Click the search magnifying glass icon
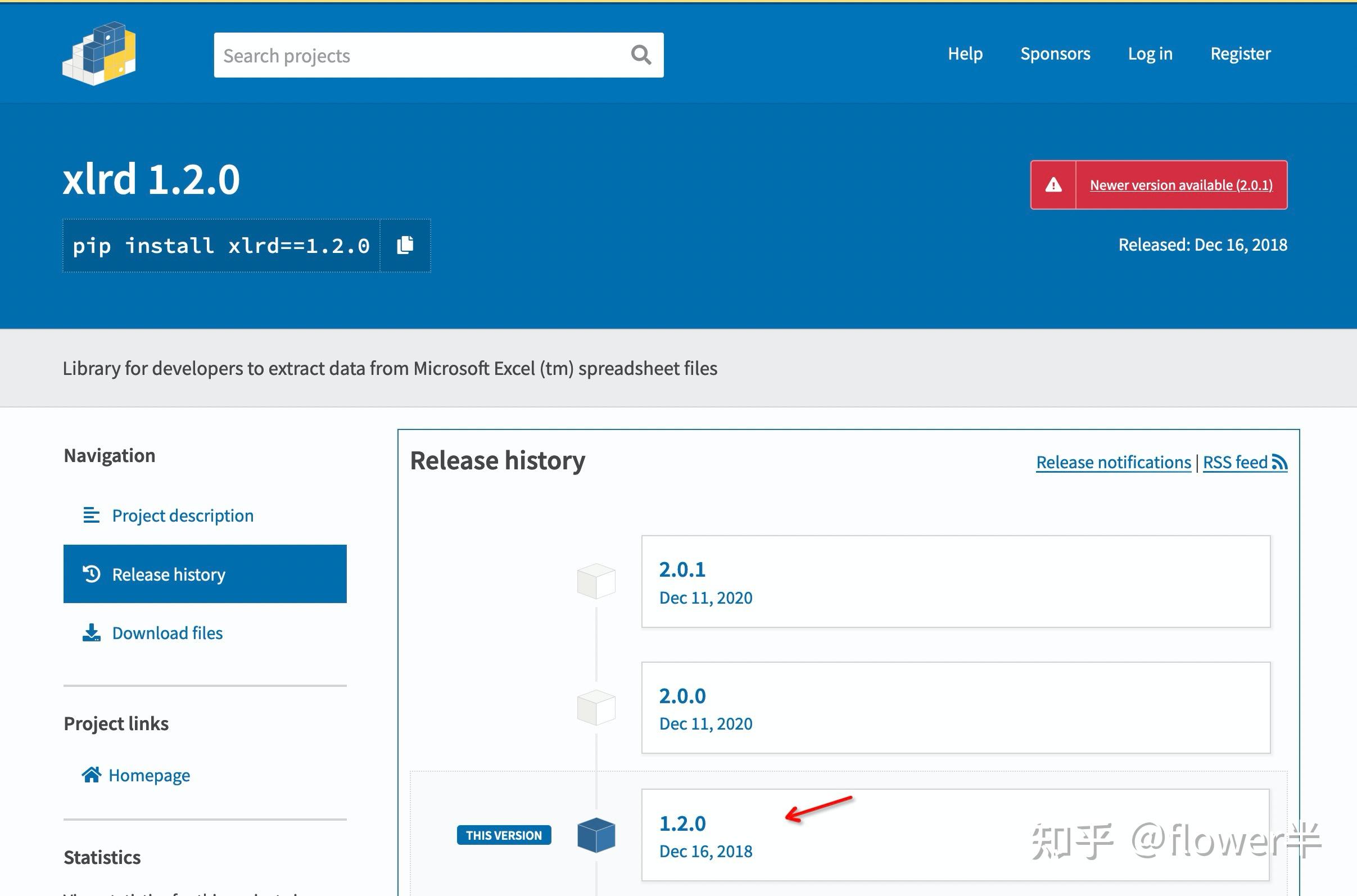The width and height of the screenshot is (1357, 896). (640, 56)
